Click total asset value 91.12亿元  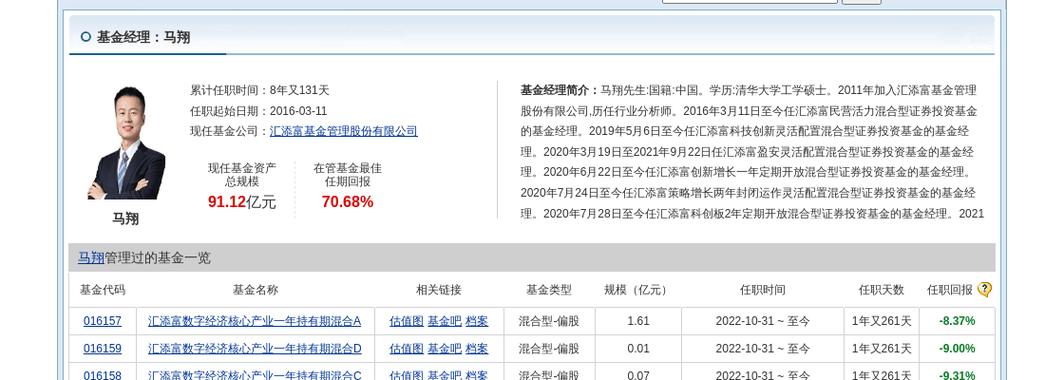point(242,202)
